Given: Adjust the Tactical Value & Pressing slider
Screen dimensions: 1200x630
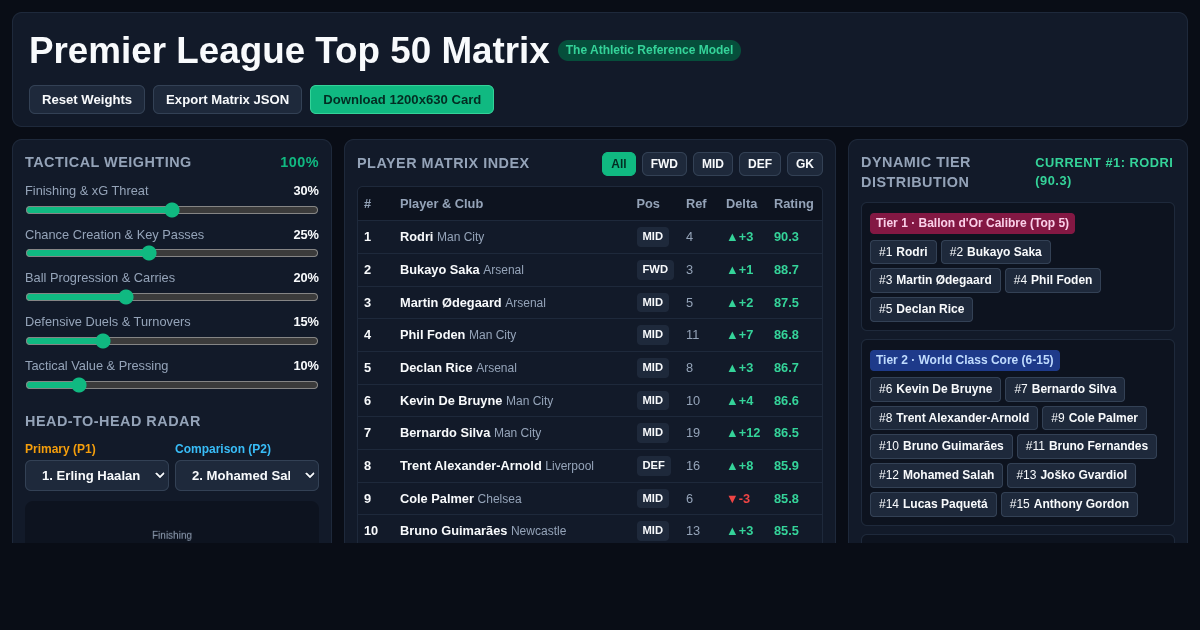Looking at the screenshot, I should coord(172,385).
